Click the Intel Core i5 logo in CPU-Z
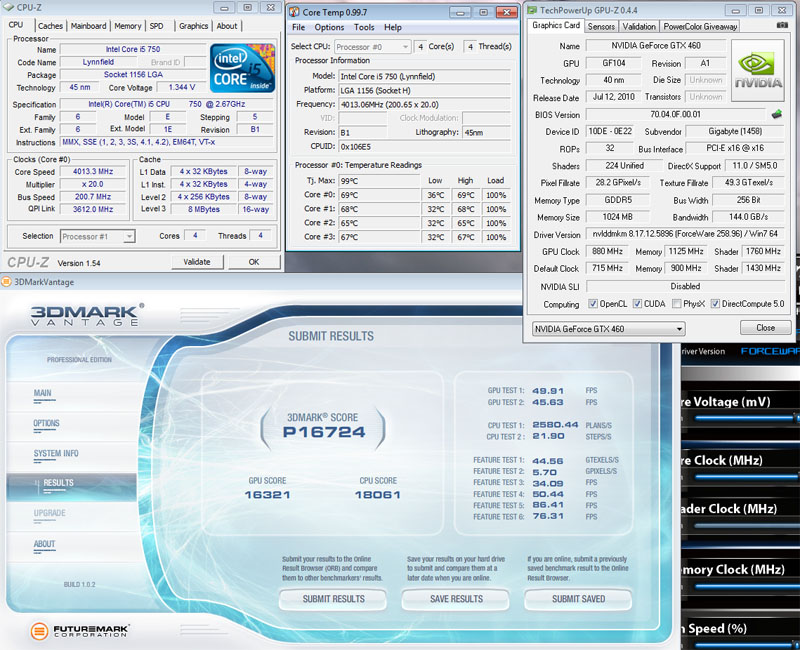The image size is (800, 650). (242, 68)
